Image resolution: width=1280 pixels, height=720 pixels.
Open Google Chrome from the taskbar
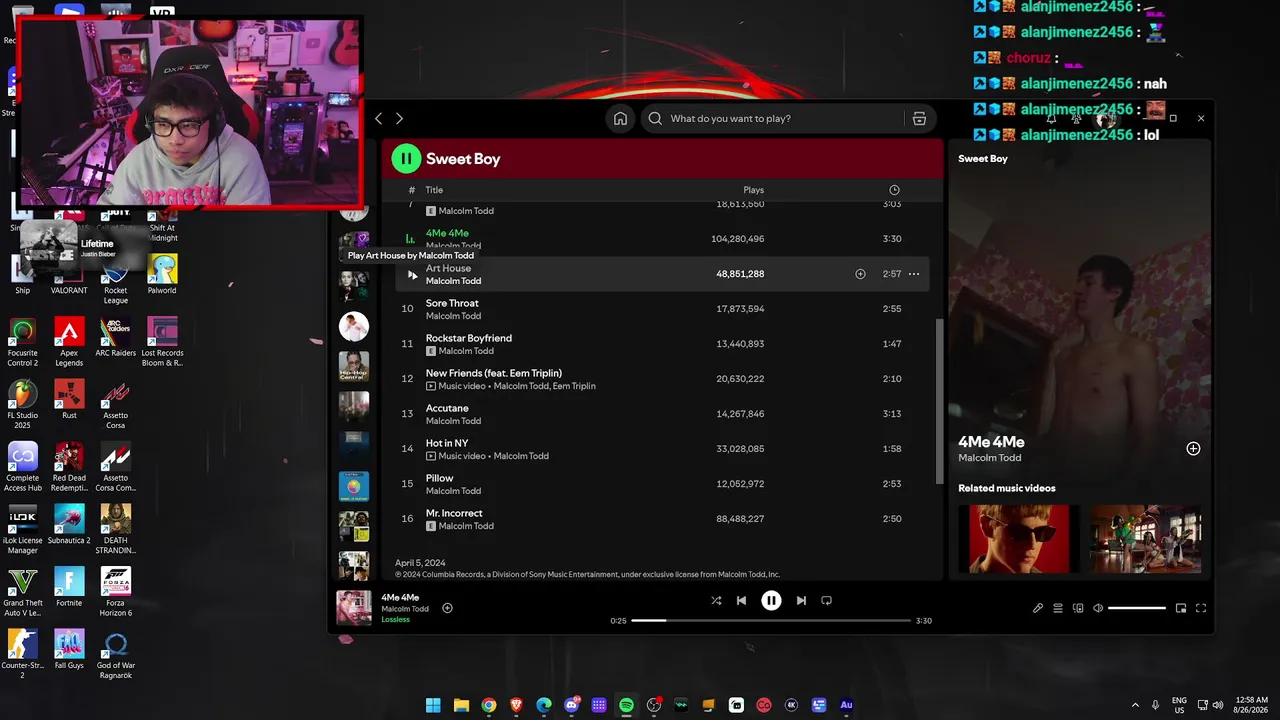pyautogui.click(x=489, y=705)
